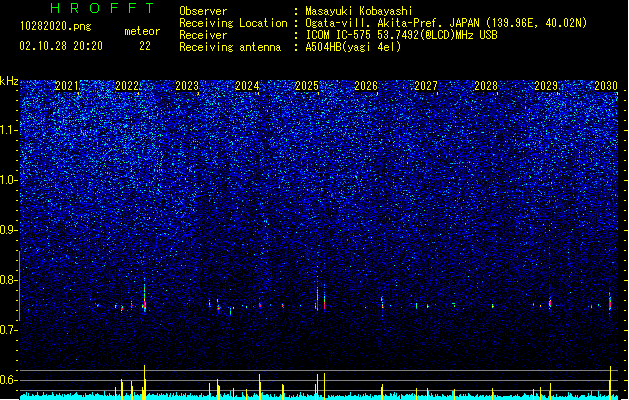
Task: Click the meteor echo at 2030 marker
Action: coord(610,302)
